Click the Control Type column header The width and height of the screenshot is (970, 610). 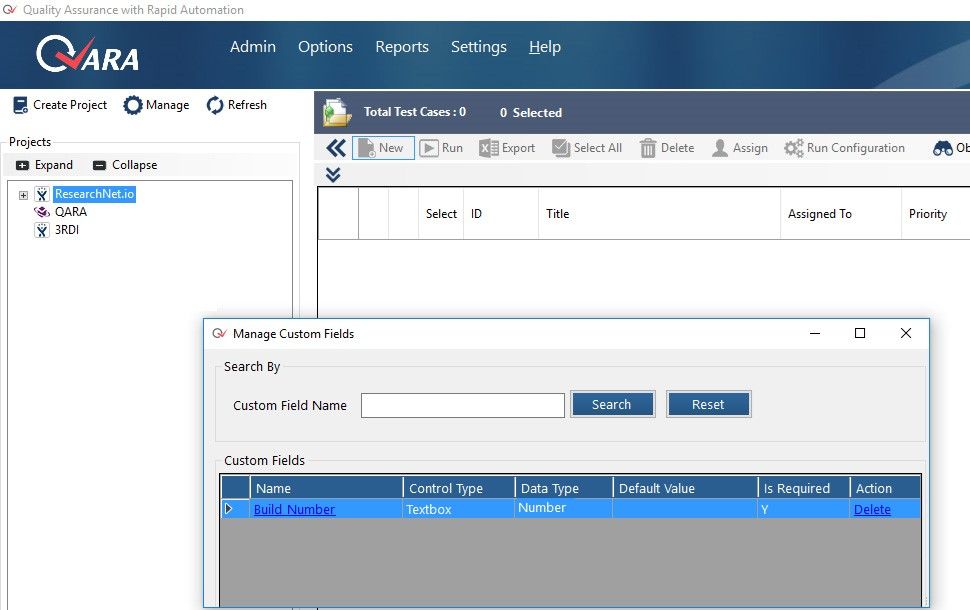tap(459, 488)
